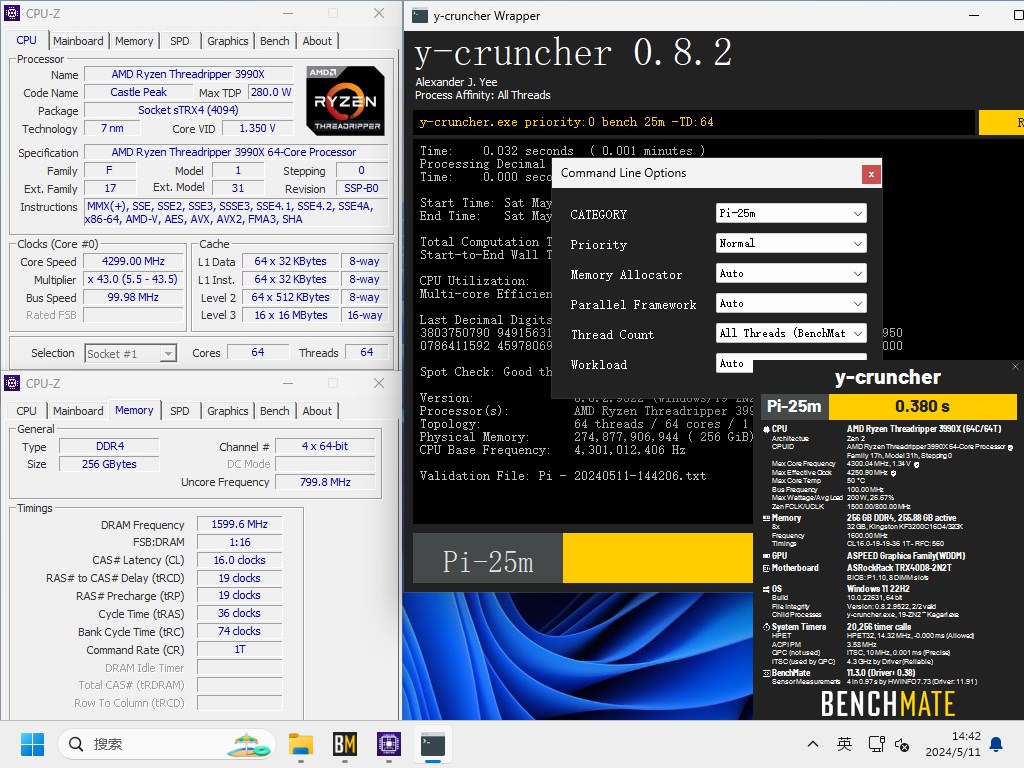1024x768 pixels.
Task: Open the volume tray icon
Action: [902, 744]
